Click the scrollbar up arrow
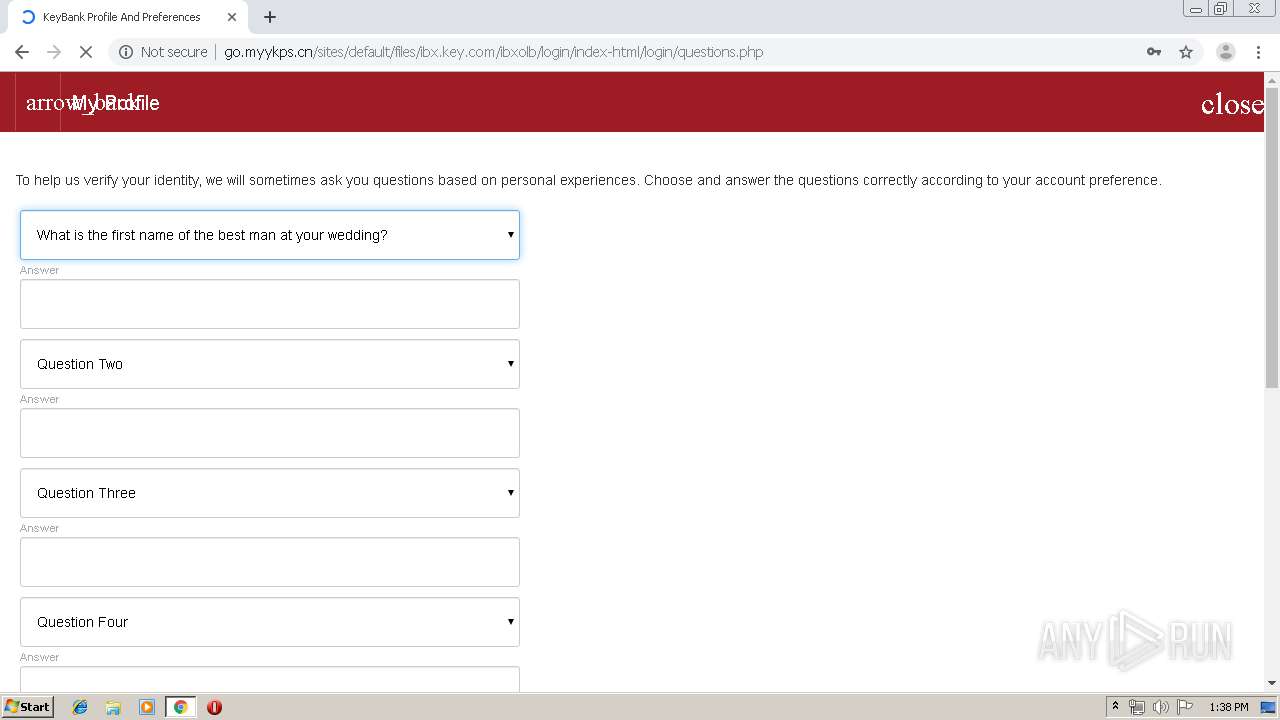 click(x=1272, y=79)
